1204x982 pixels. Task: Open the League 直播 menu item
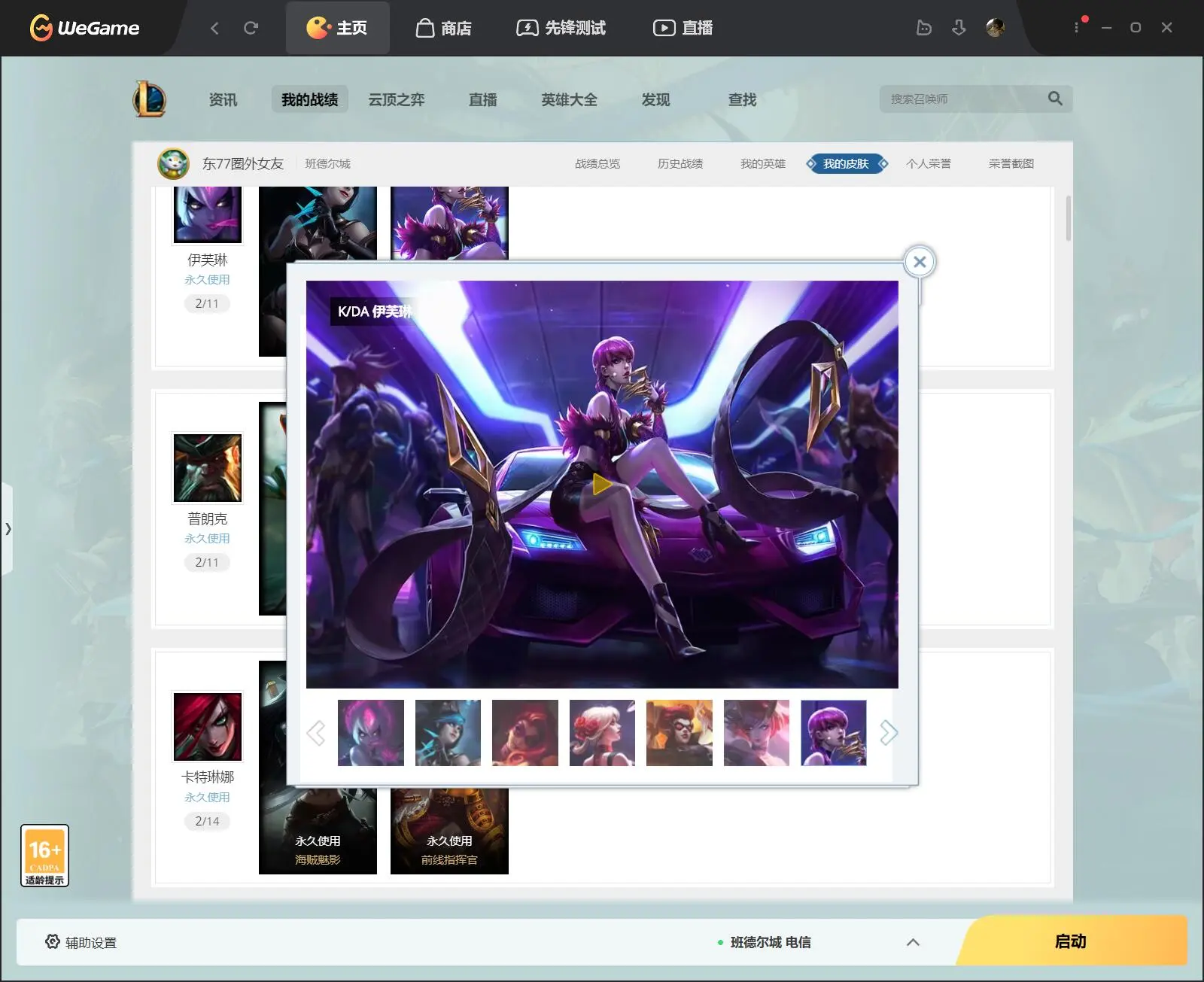(483, 99)
